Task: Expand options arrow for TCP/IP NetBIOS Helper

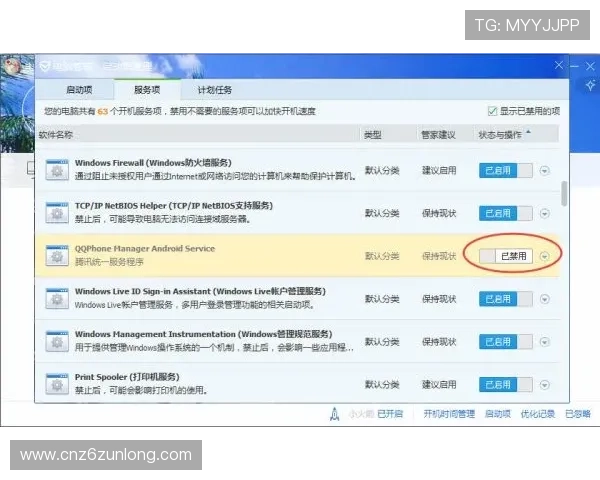Action: [x=545, y=213]
